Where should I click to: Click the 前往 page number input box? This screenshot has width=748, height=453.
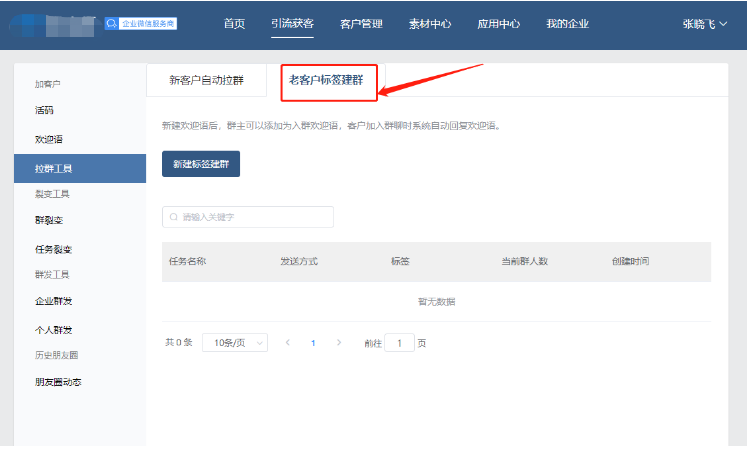tap(399, 343)
